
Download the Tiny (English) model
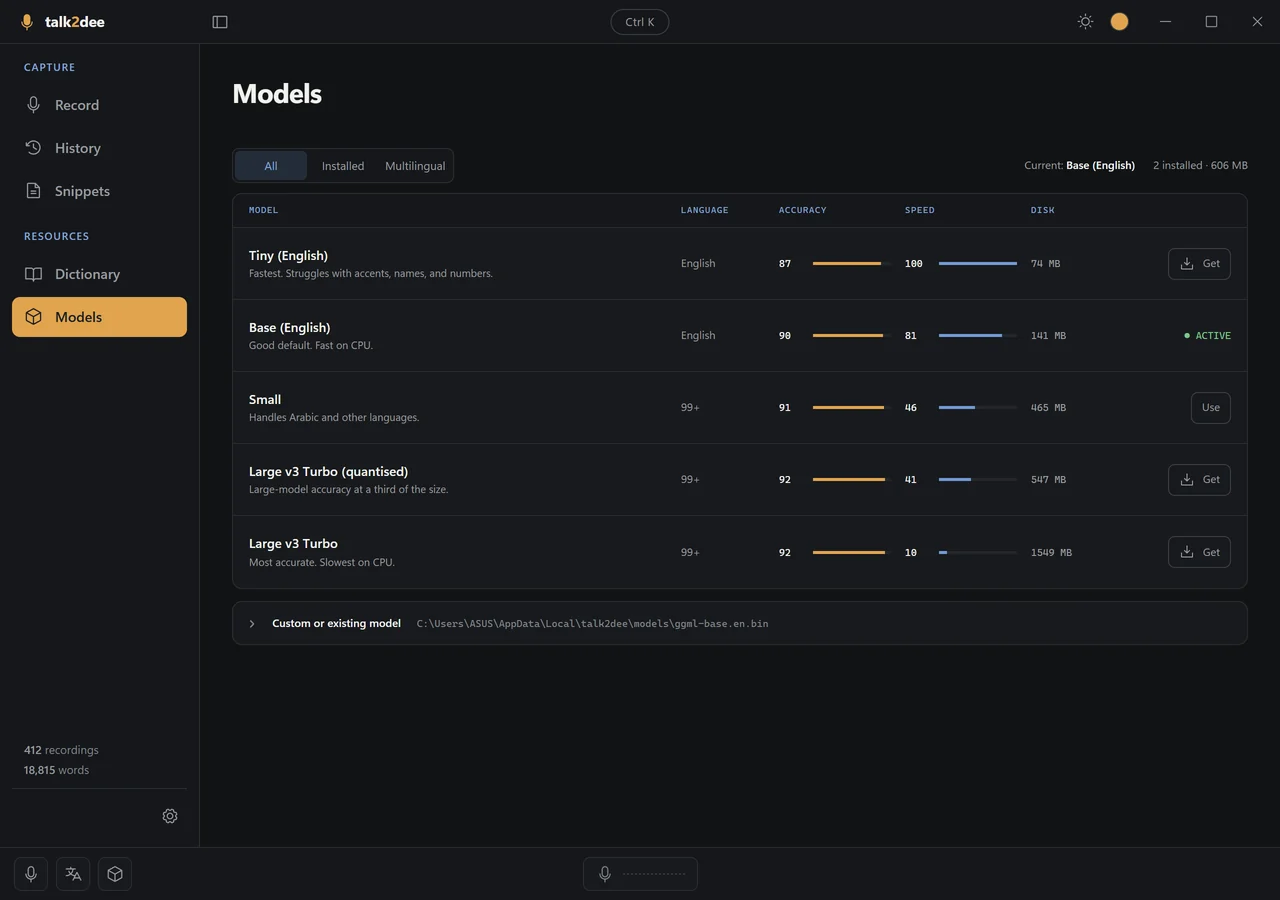coord(1199,264)
